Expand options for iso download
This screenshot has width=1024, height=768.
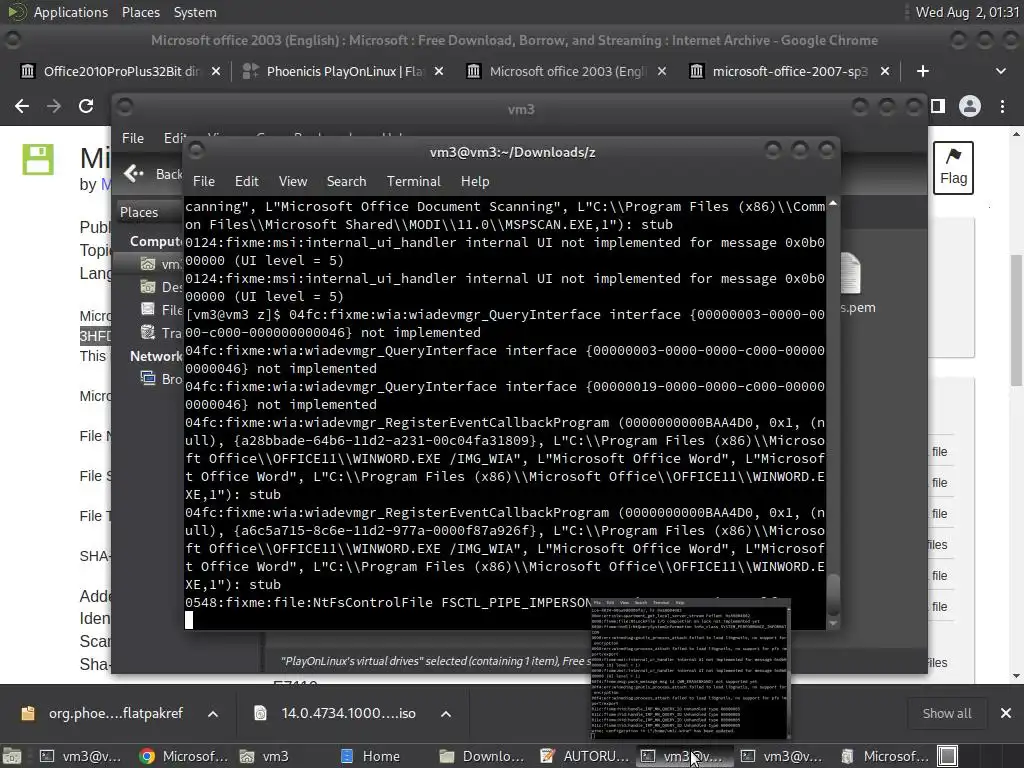(x=446, y=714)
